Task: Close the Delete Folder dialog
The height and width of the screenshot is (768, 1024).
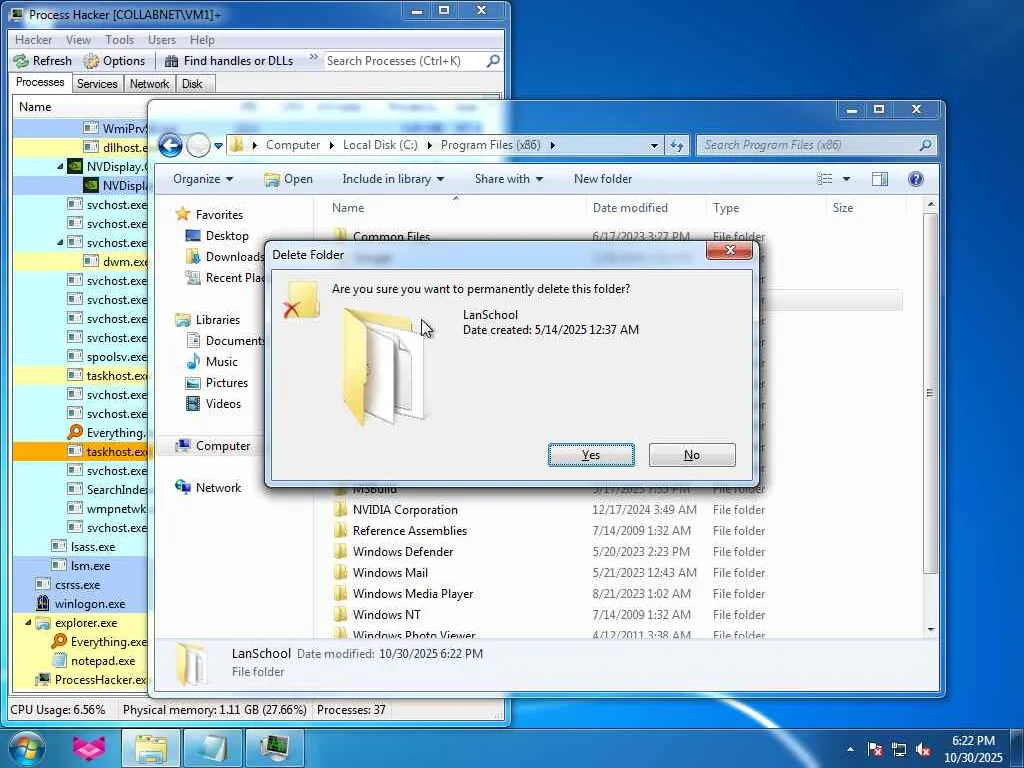Action: click(x=729, y=250)
